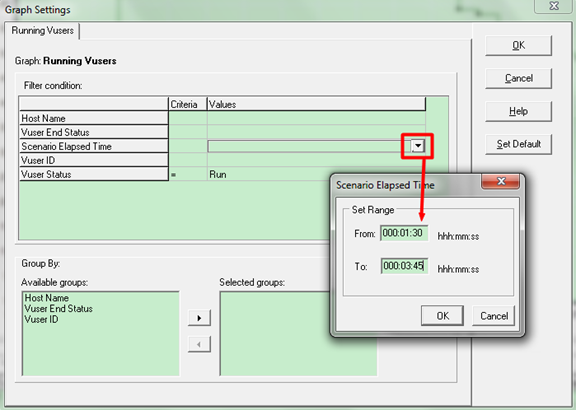Switch to the Running Vusers tab
The height and width of the screenshot is (410, 576).
(42, 30)
